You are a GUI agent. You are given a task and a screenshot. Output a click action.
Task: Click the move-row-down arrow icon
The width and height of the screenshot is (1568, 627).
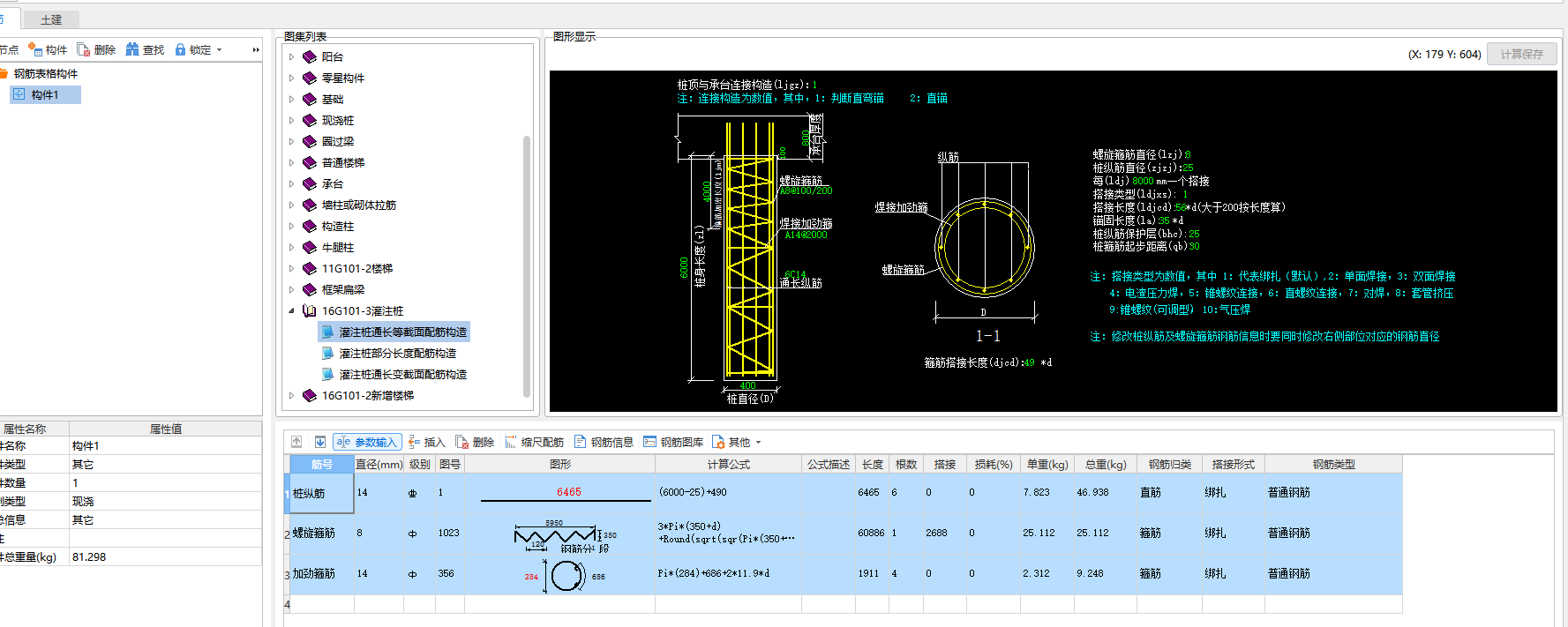point(320,442)
